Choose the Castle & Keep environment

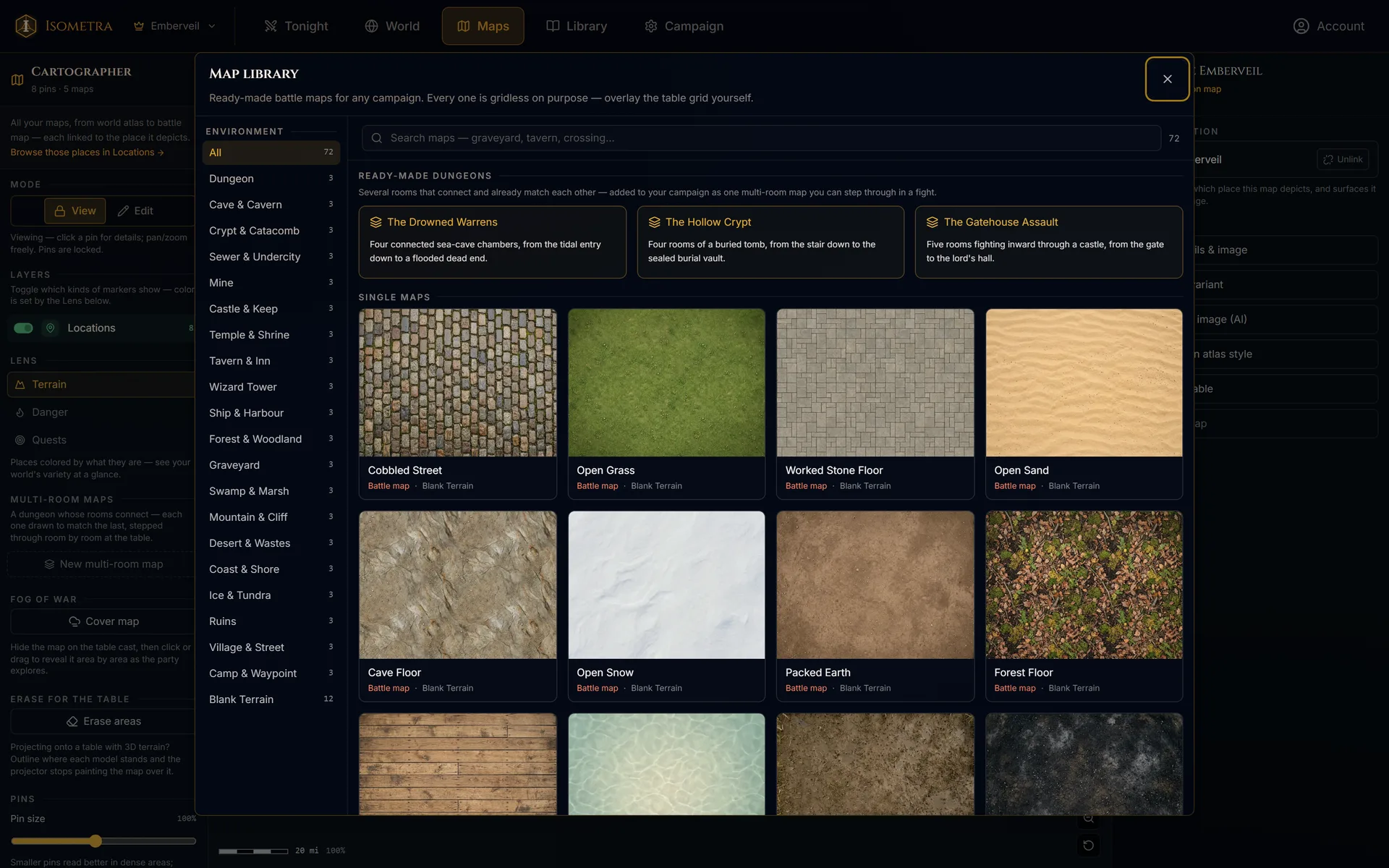point(271,309)
